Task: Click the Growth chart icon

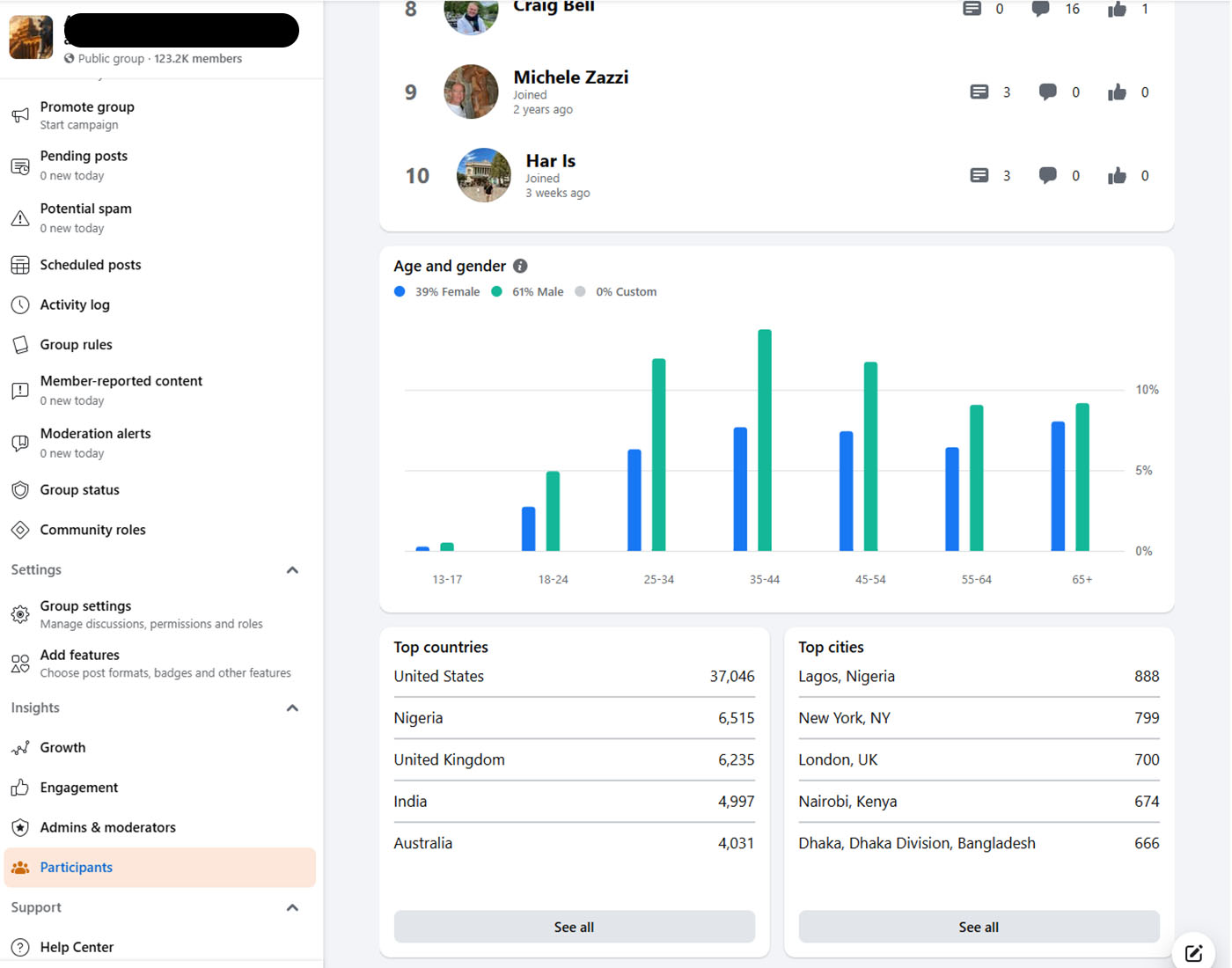Action: 20,748
